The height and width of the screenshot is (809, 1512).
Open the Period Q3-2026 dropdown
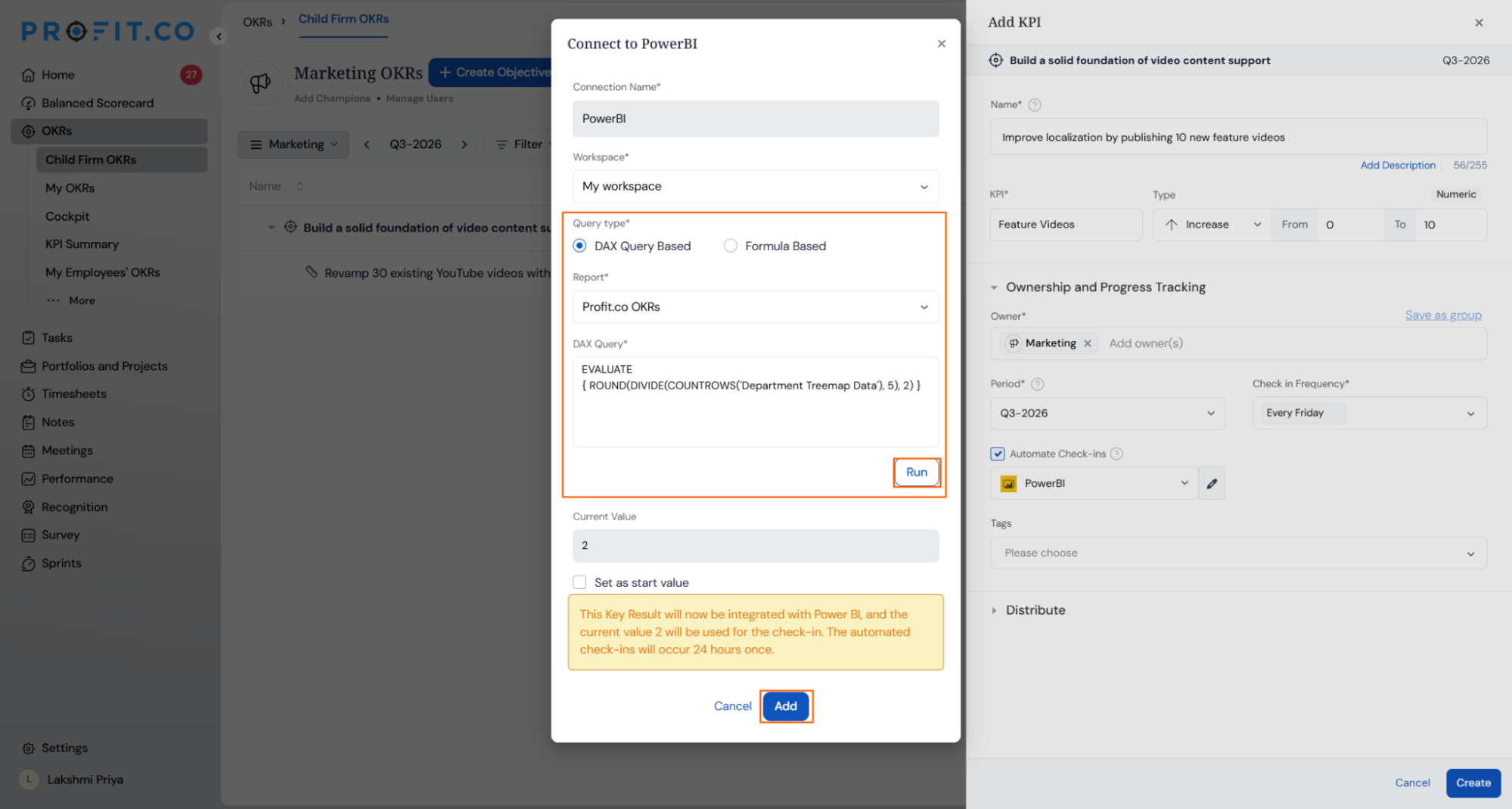[1107, 414]
